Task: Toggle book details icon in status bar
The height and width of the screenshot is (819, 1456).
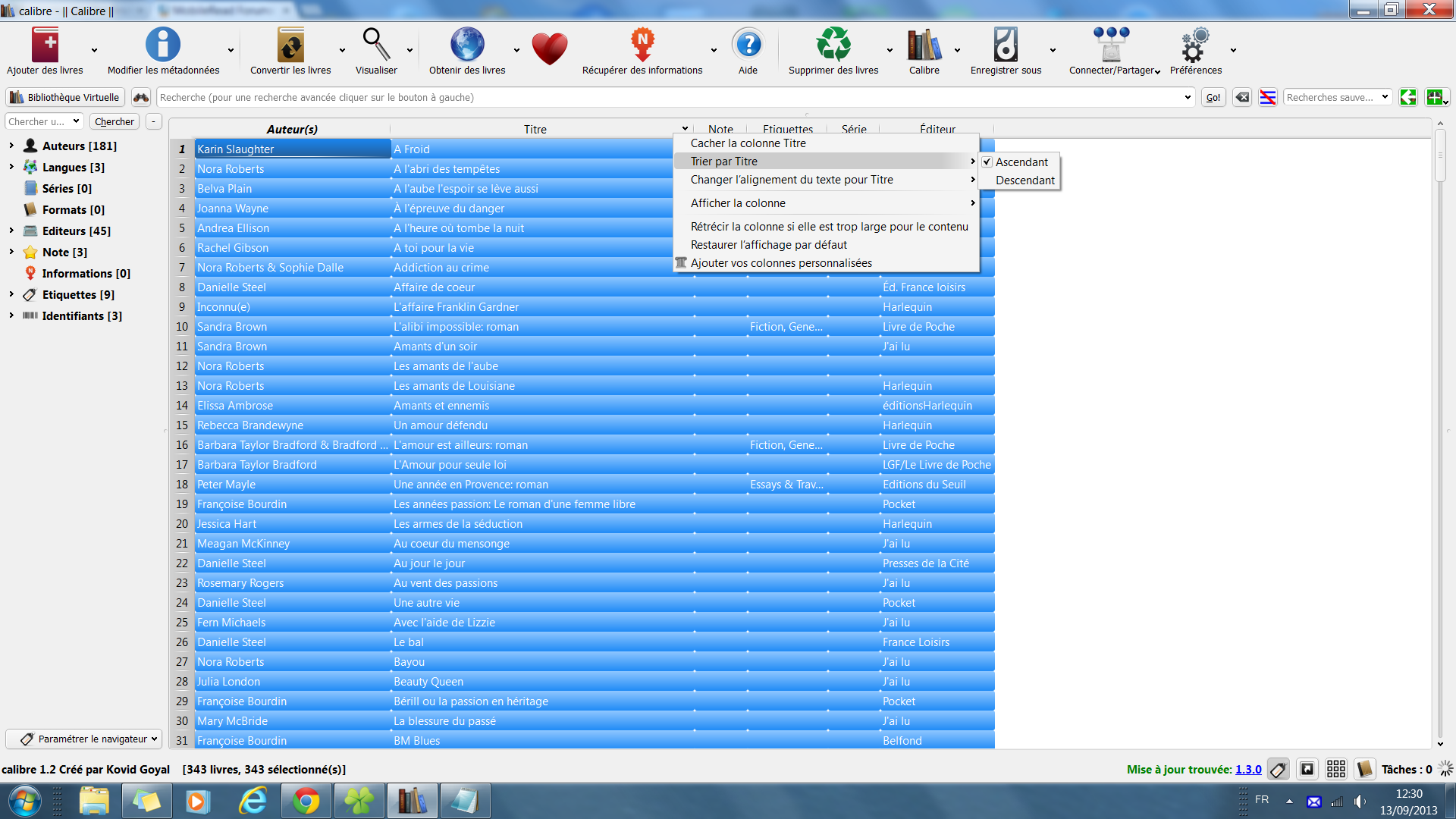Action: point(1365,769)
